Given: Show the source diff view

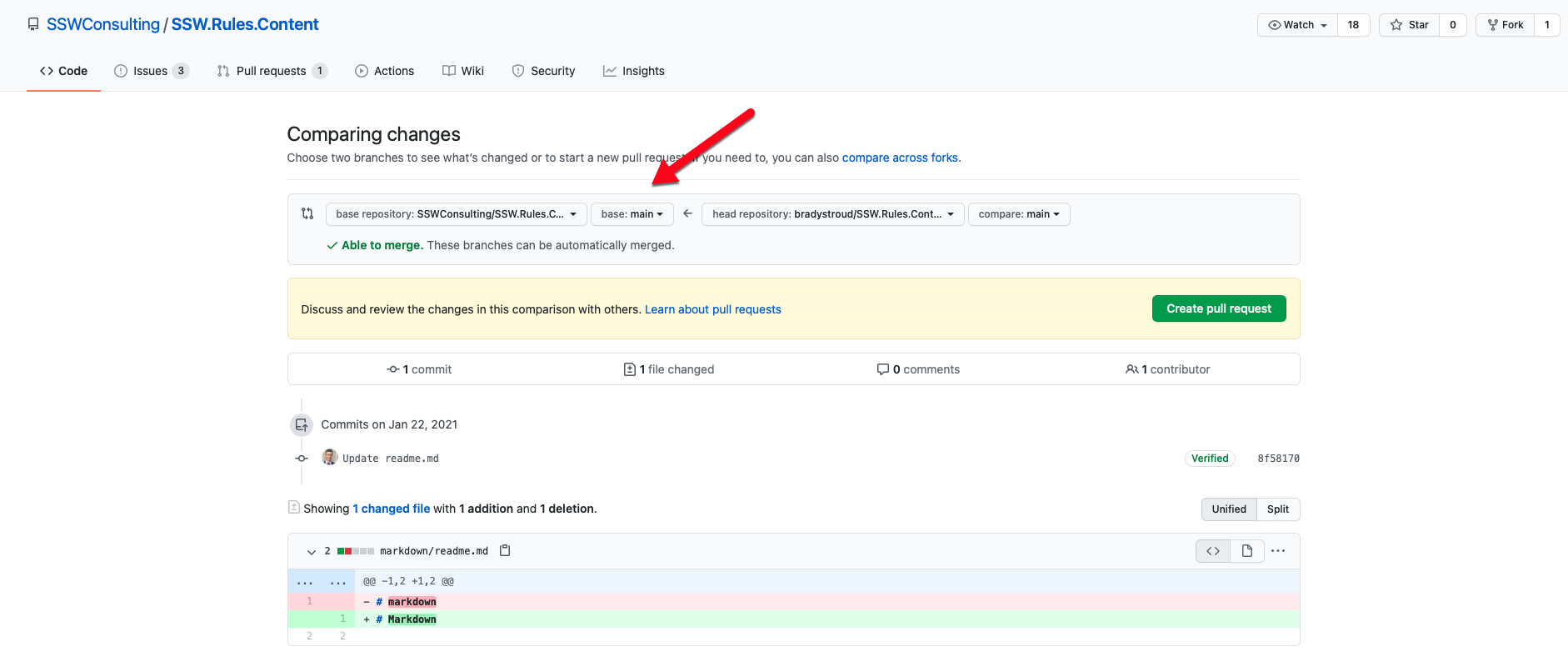Looking at the screenshot, I should click(1213, 551).
